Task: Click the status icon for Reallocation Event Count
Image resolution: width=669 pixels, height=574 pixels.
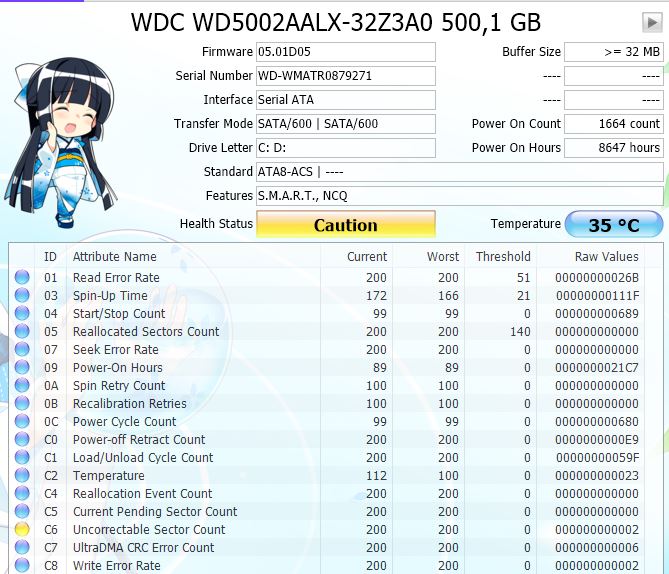Action: pos(22,493)
